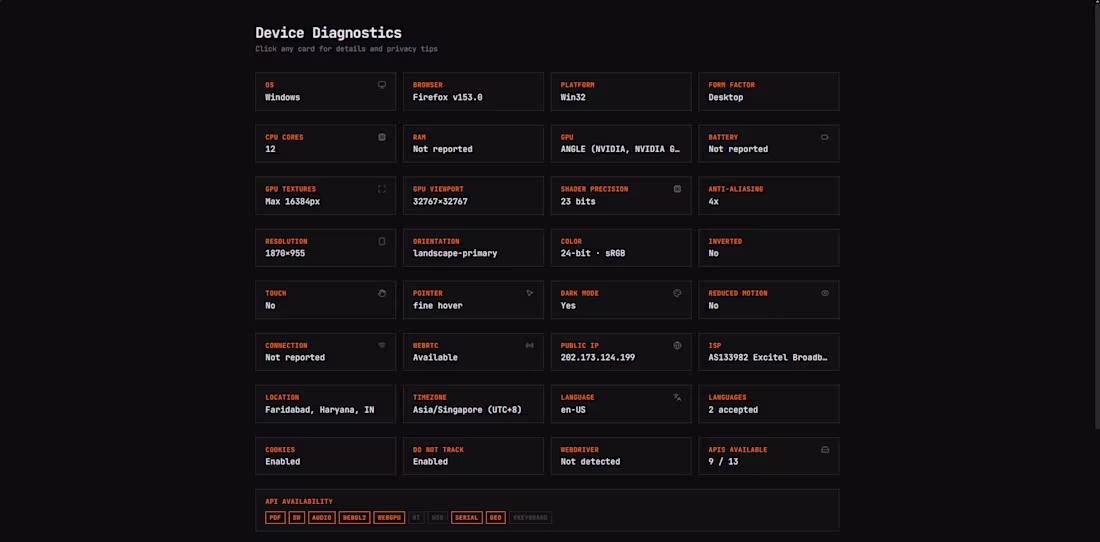
Task: Click the wifi icon in Connection card
Action: click(x=382, y=345)
